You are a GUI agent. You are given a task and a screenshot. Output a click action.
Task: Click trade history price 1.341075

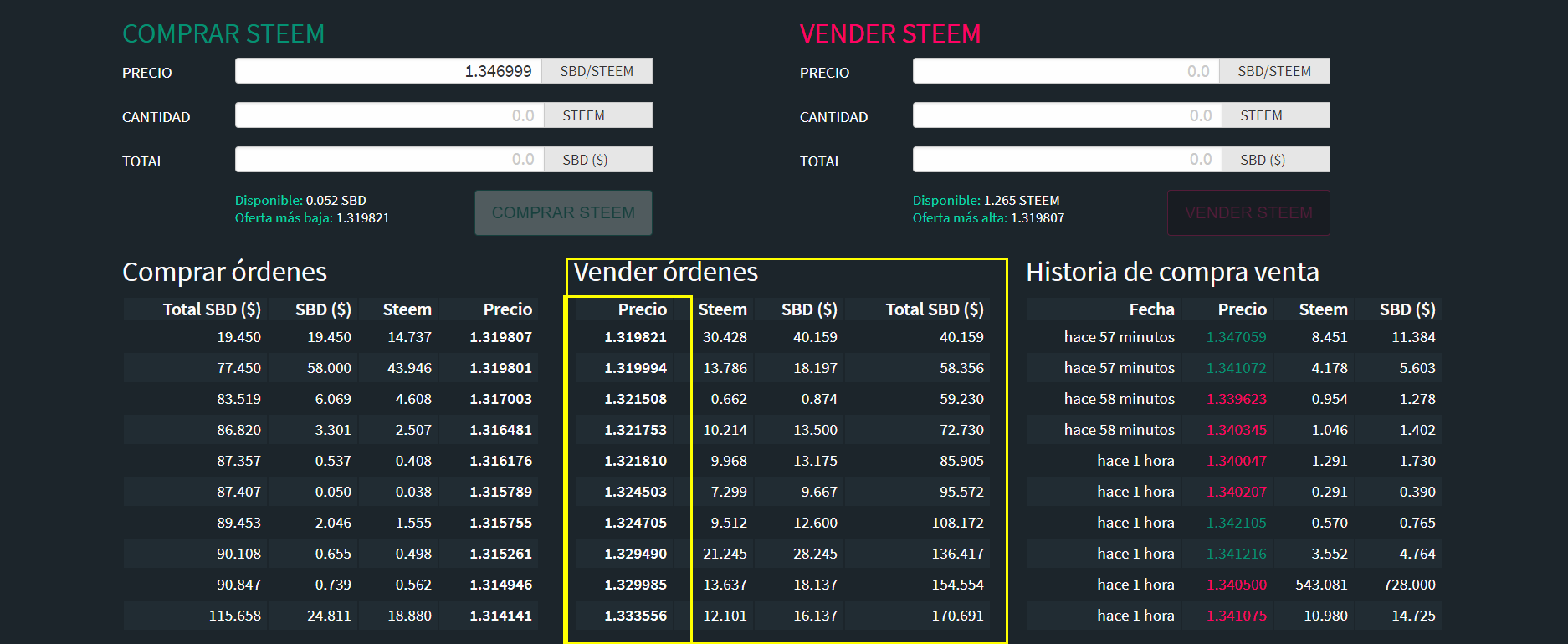coord(1236,616)
